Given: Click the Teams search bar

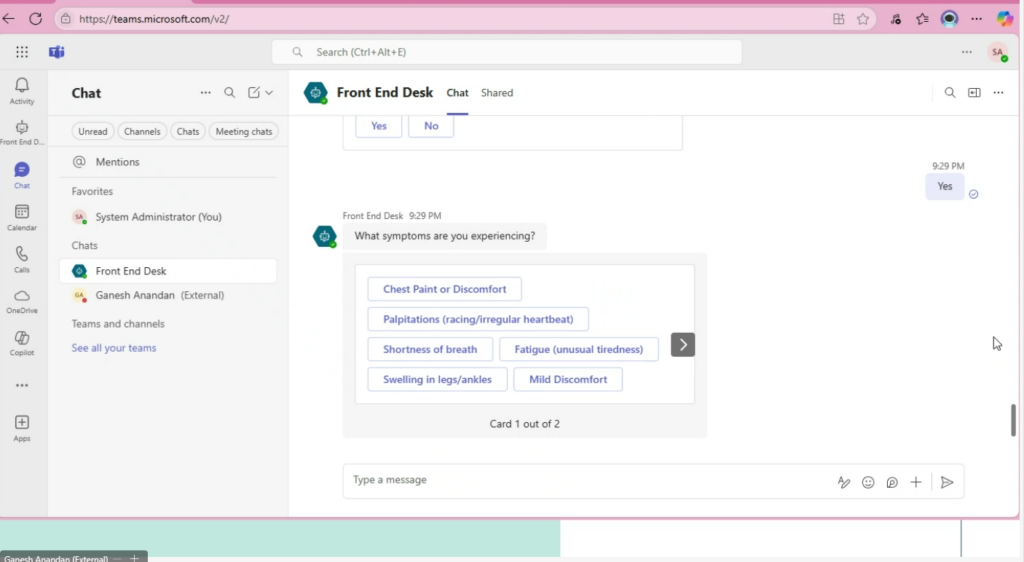Looking at the screenshot, I should pos(507,52).
